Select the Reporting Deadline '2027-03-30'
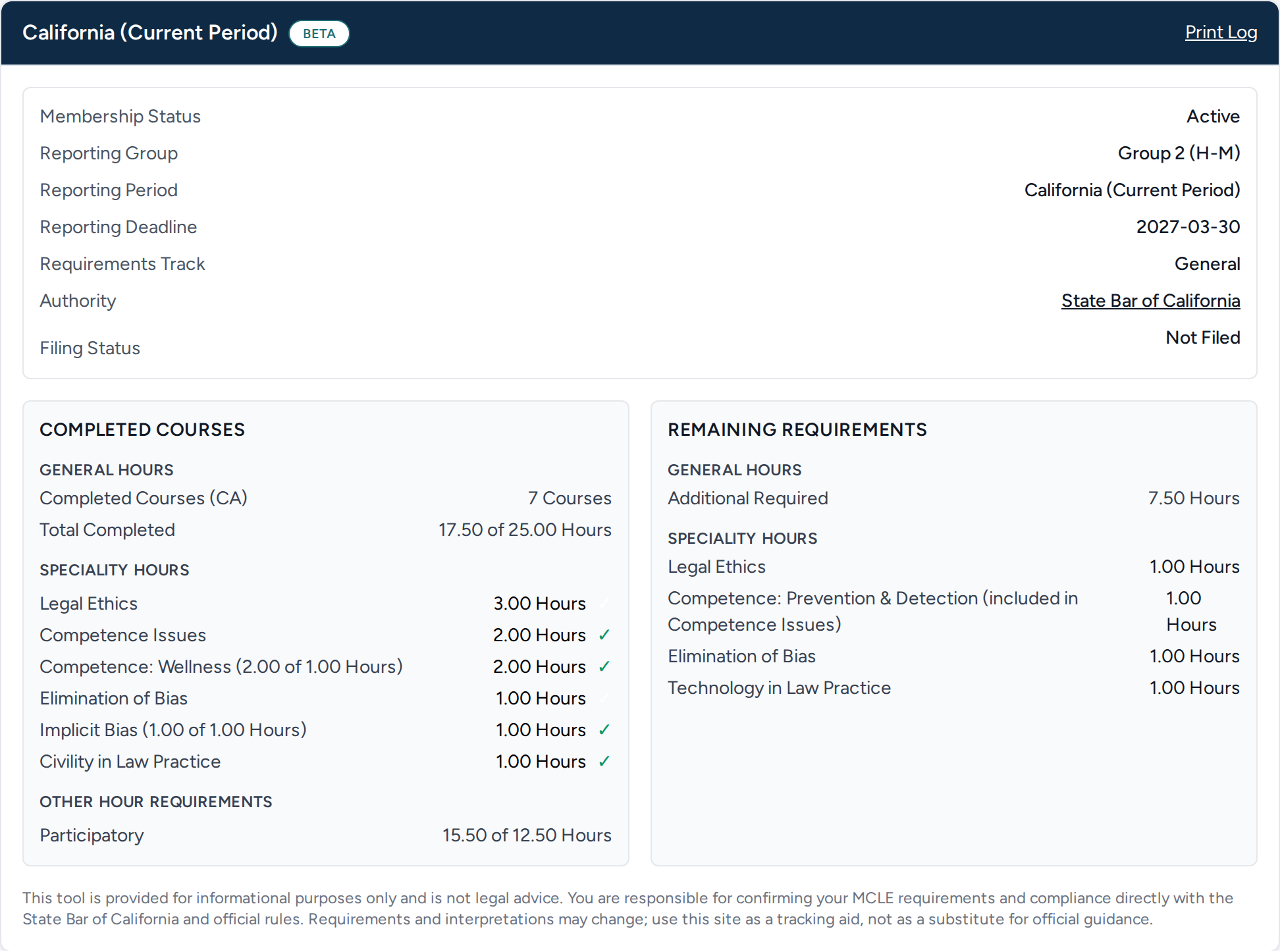This screenshot has height=952, width=1280. click(1188, 227)
